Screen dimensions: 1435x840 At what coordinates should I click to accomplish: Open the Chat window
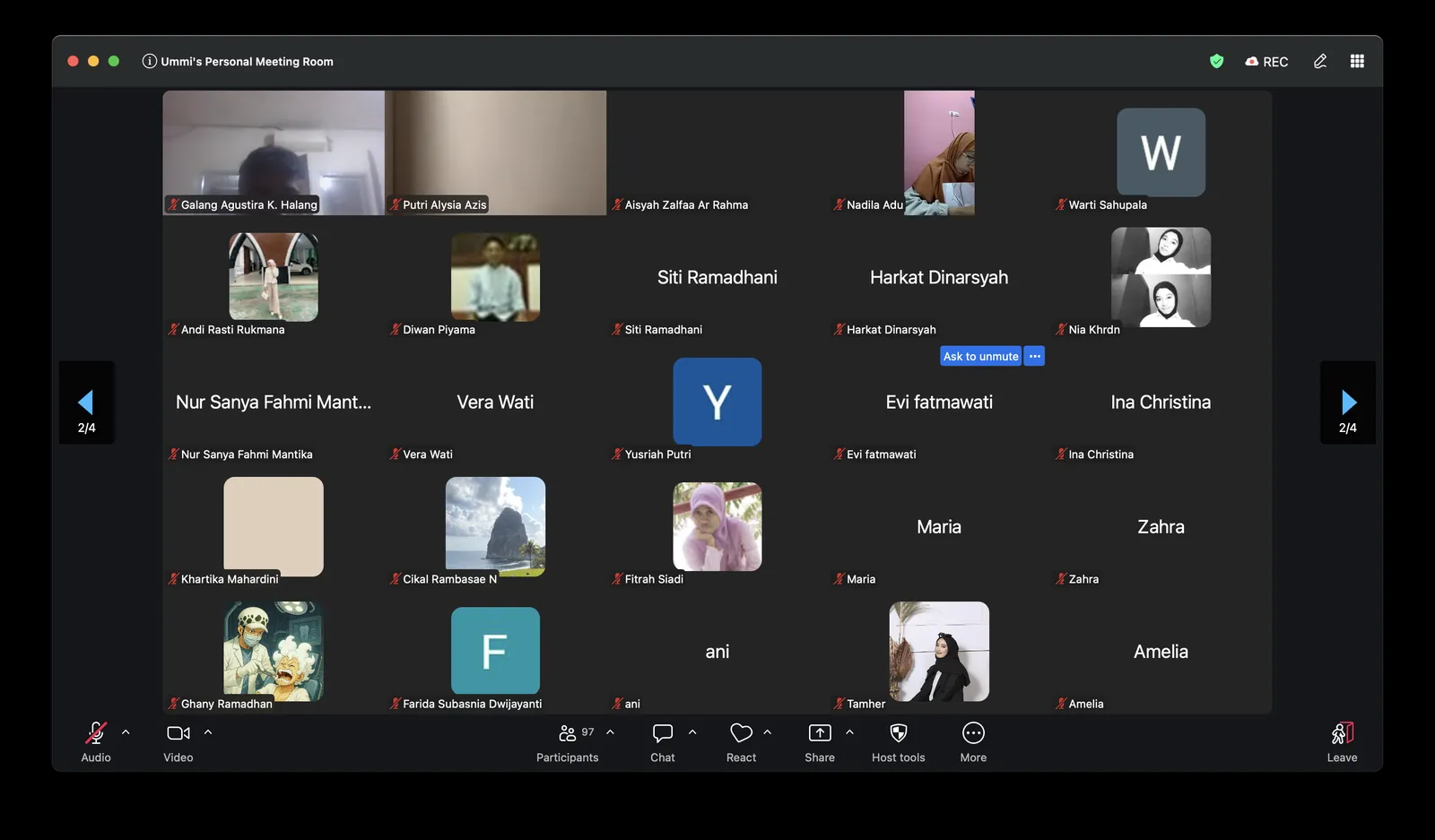(663, 743)
